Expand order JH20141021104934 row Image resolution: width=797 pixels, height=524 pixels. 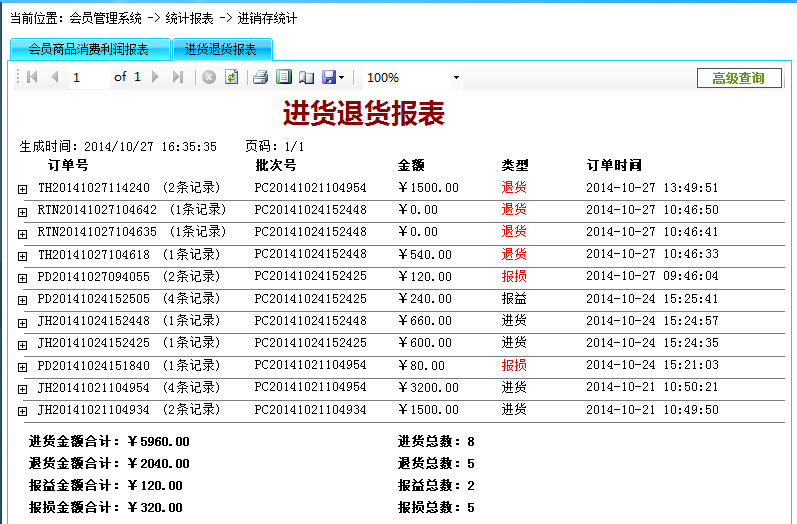(x=22, y=410)
